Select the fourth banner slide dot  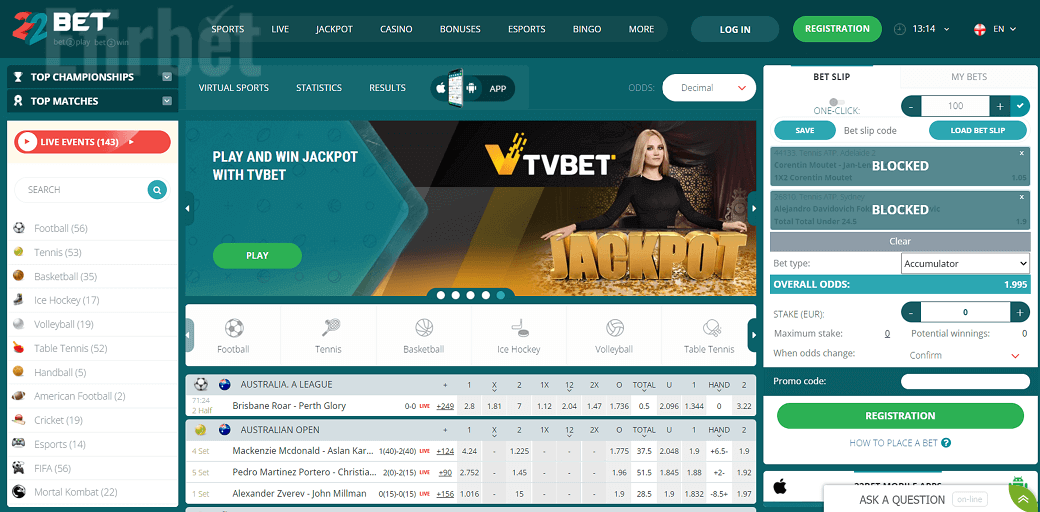coord(486,295)
